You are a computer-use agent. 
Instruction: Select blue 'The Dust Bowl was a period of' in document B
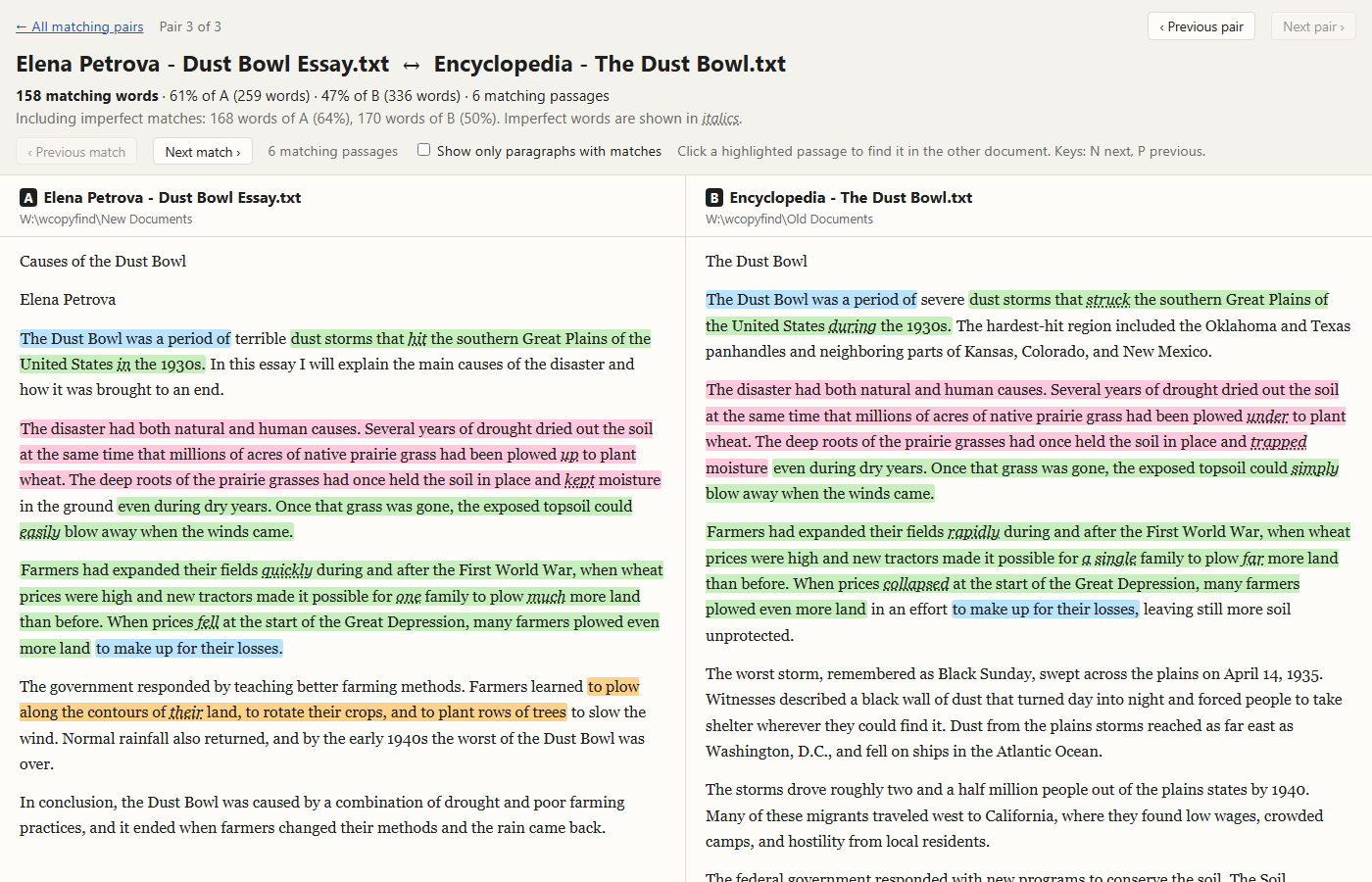coord(811,300)
